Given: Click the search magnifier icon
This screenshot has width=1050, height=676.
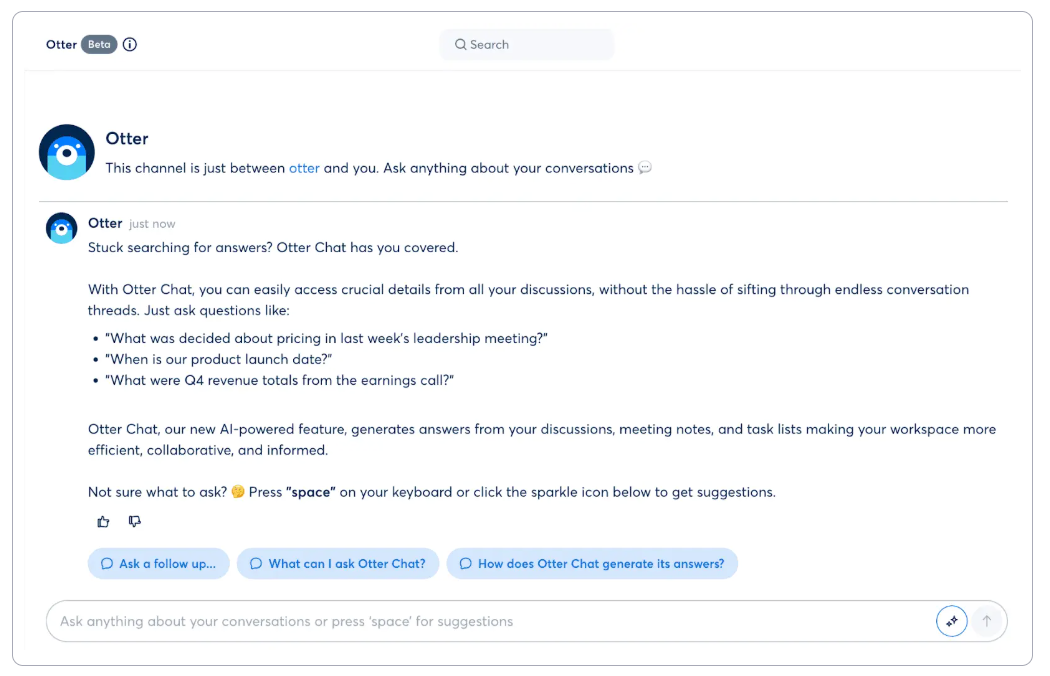Looking at the screenshot, I should point(460,44).
